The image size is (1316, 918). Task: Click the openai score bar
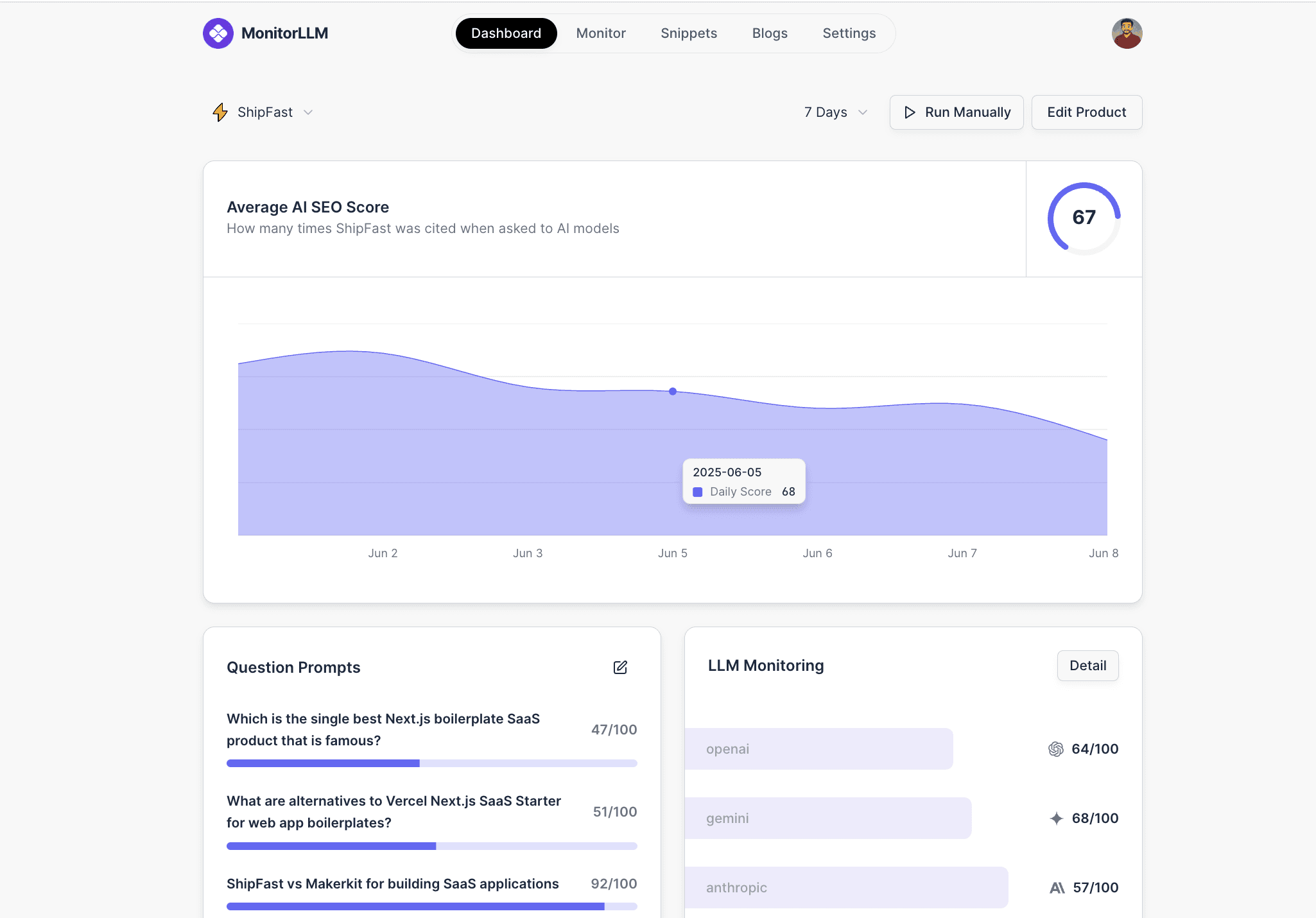818,749
